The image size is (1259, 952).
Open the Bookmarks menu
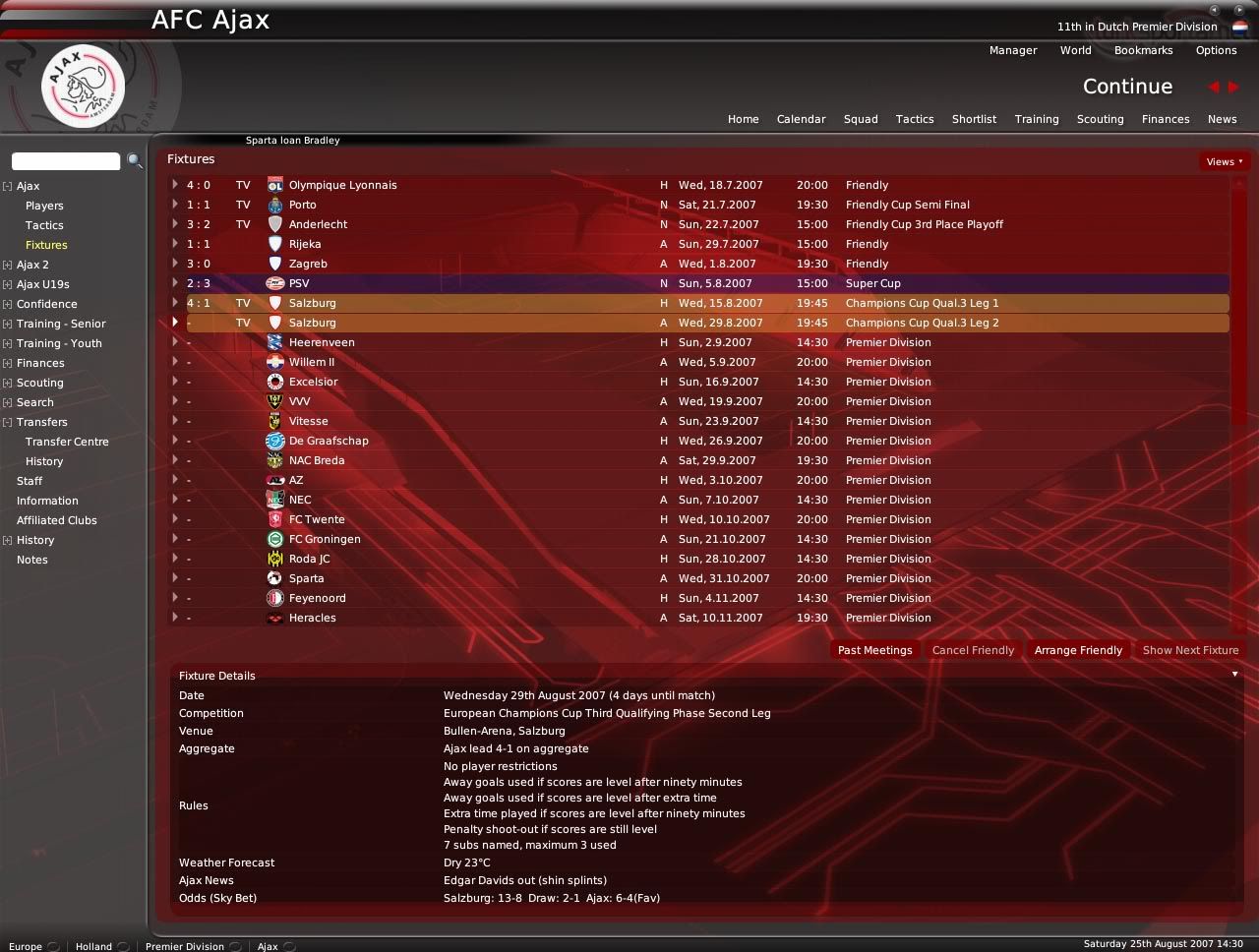pyautogui.click(x=1143, y=50)
